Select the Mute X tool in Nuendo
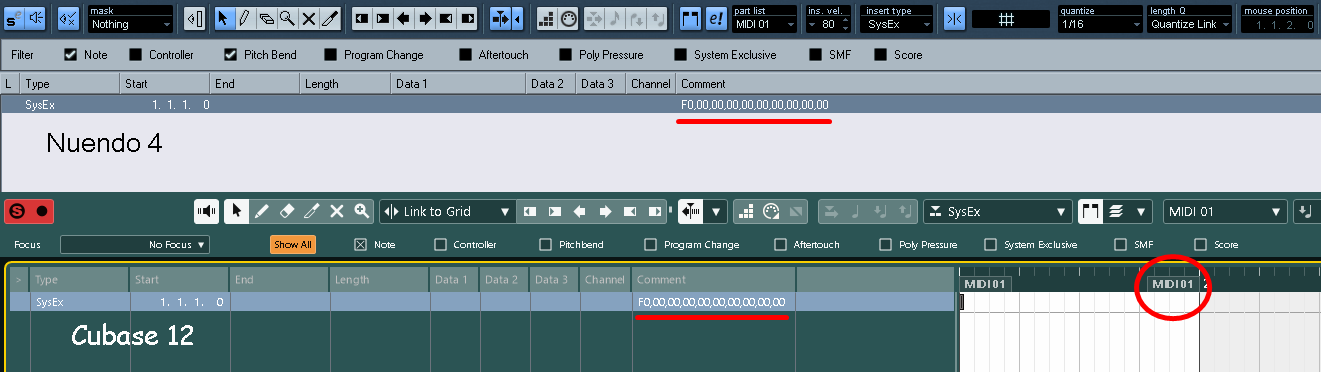 310,18
